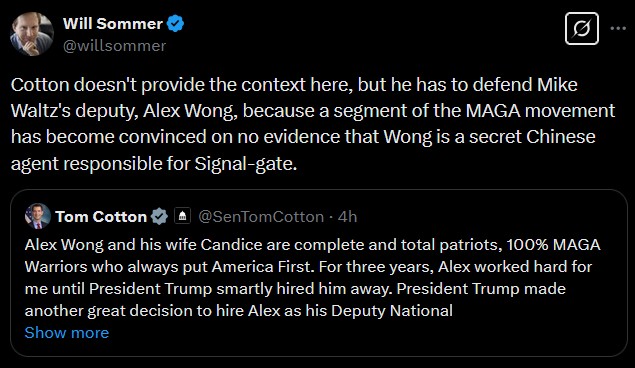Screen dimensions: 635x368
Task: Expand quoted post with Show more
Action: 67,333
